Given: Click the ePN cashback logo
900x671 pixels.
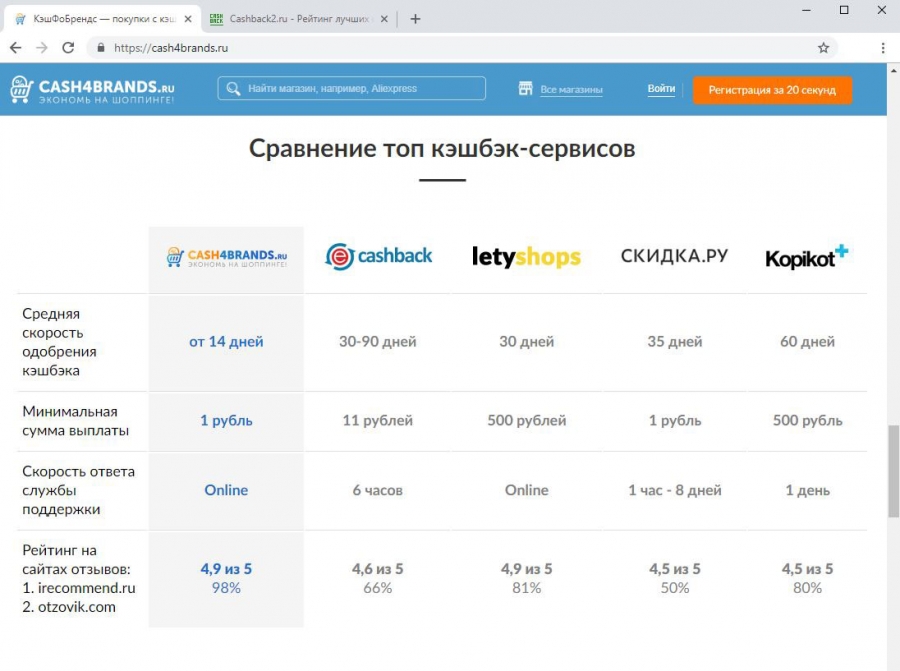Looking at the screenshot, I should click(378, 256).
